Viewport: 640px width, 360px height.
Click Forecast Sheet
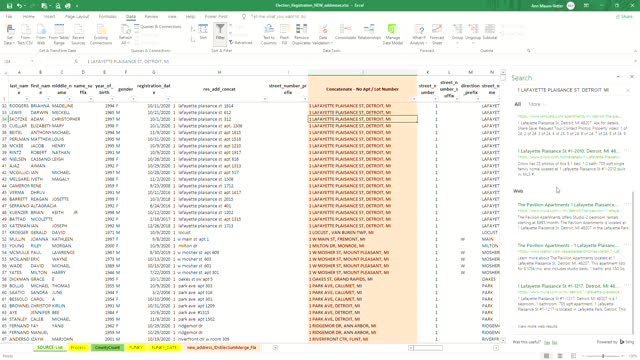tap(437, 34)
